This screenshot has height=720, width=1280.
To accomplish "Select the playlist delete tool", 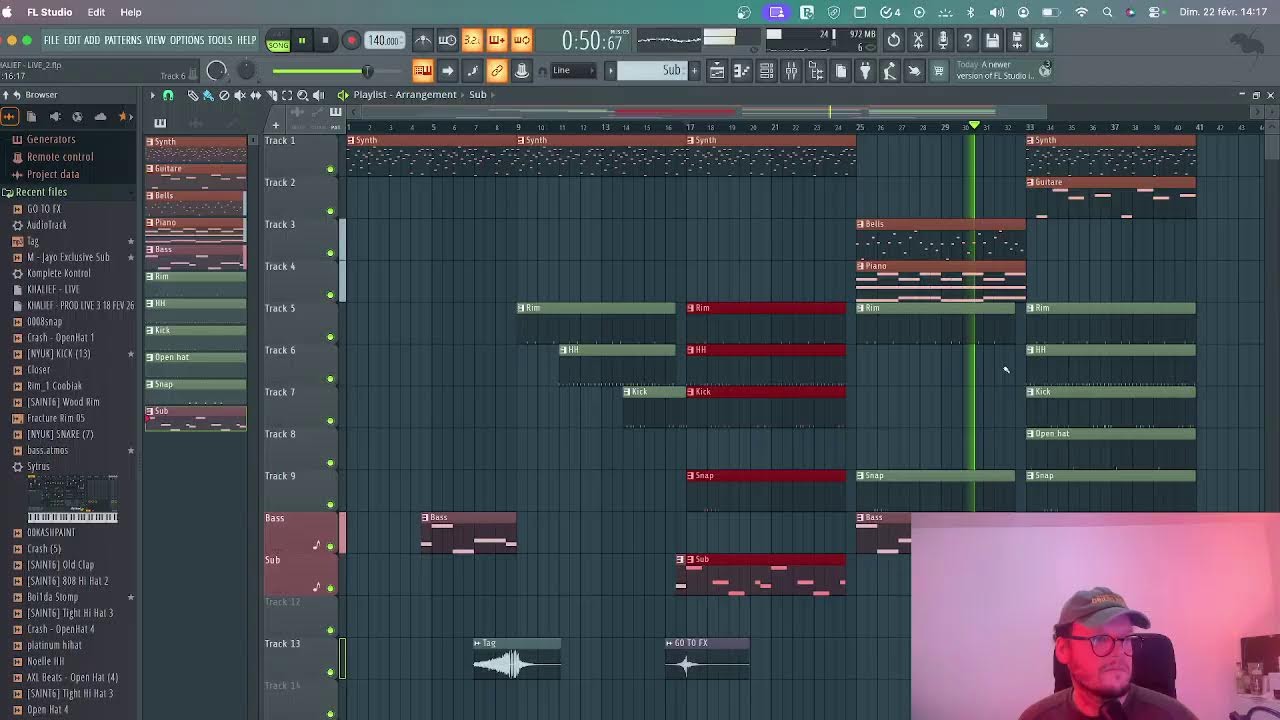I will [224, 95].
